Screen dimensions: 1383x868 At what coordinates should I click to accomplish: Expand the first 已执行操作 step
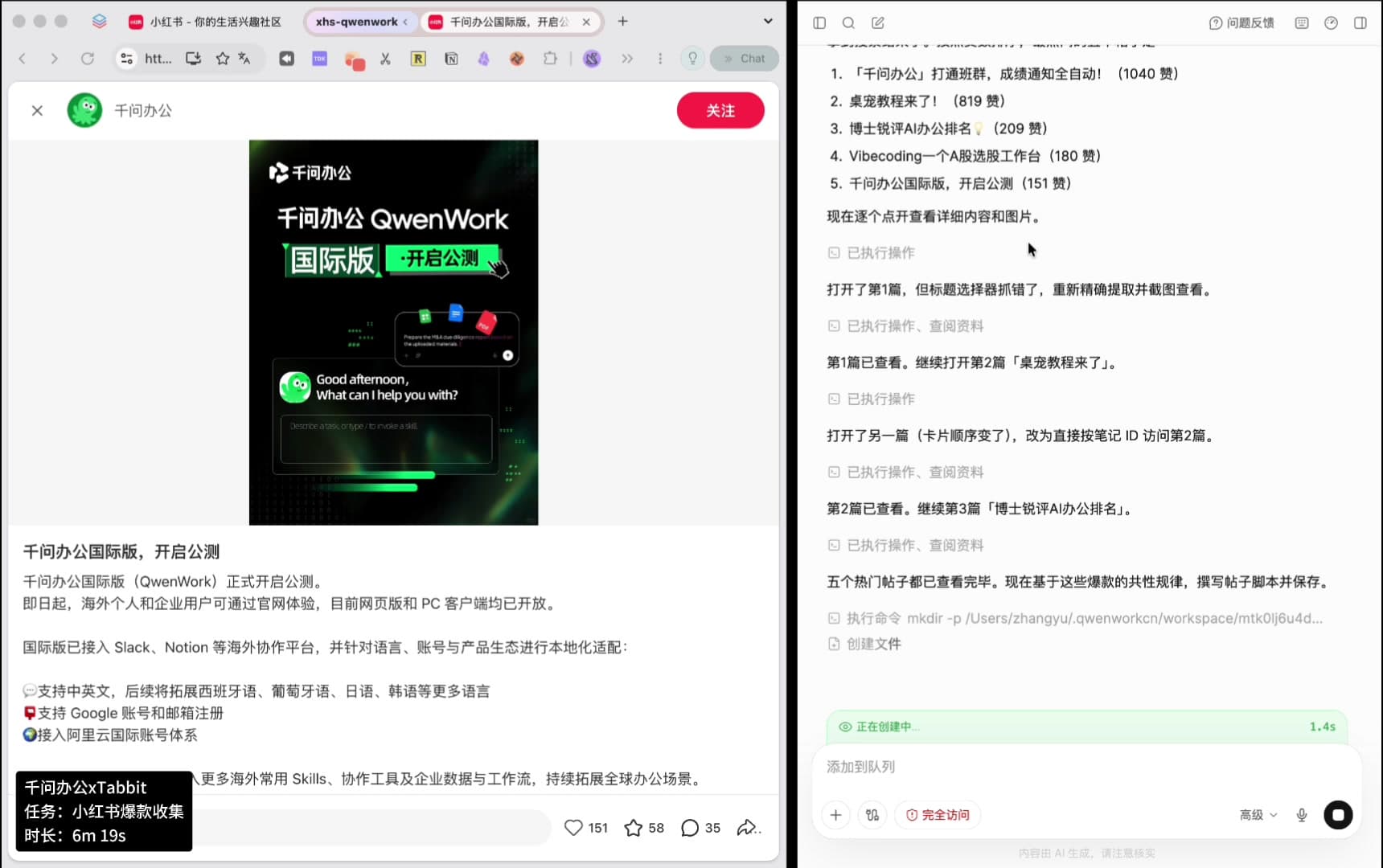click(872, 253)
